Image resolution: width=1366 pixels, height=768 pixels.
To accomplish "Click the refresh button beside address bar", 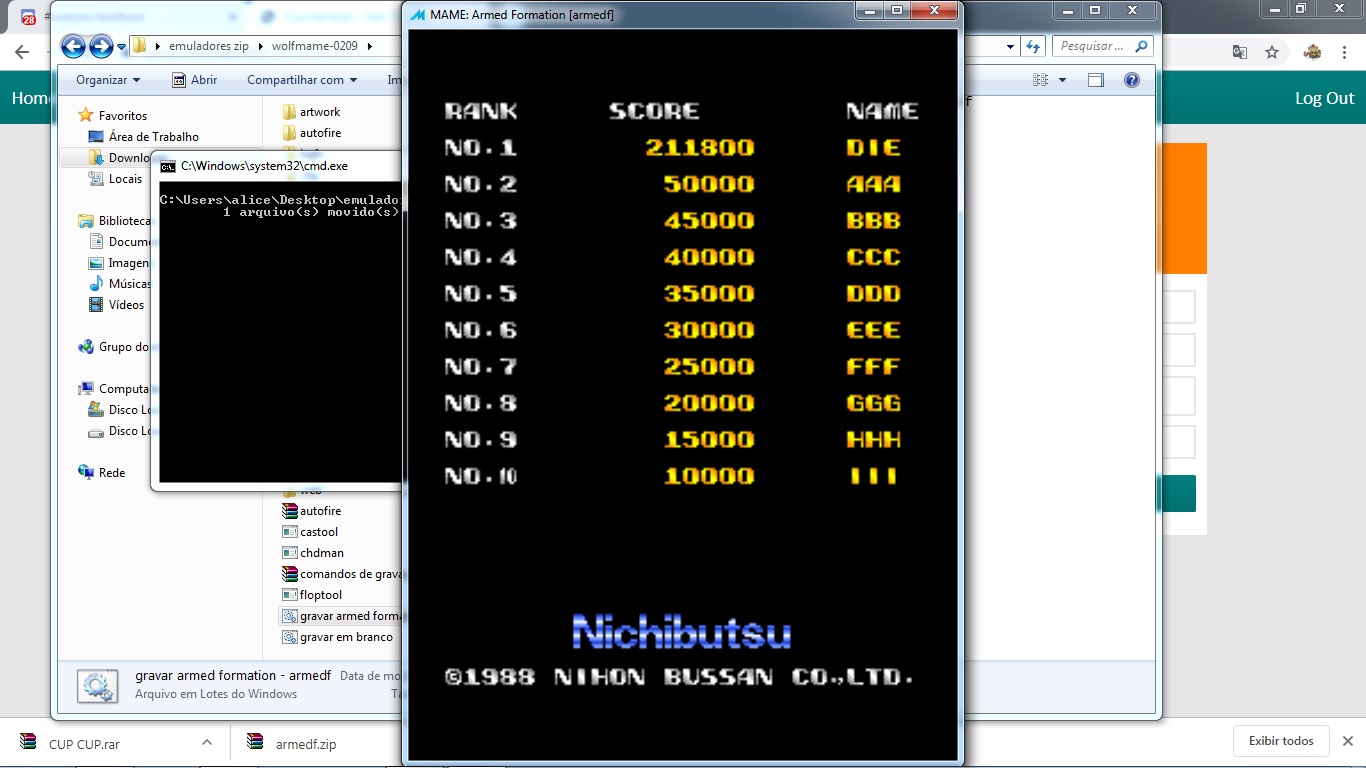I will click(x=1034, y=46).
